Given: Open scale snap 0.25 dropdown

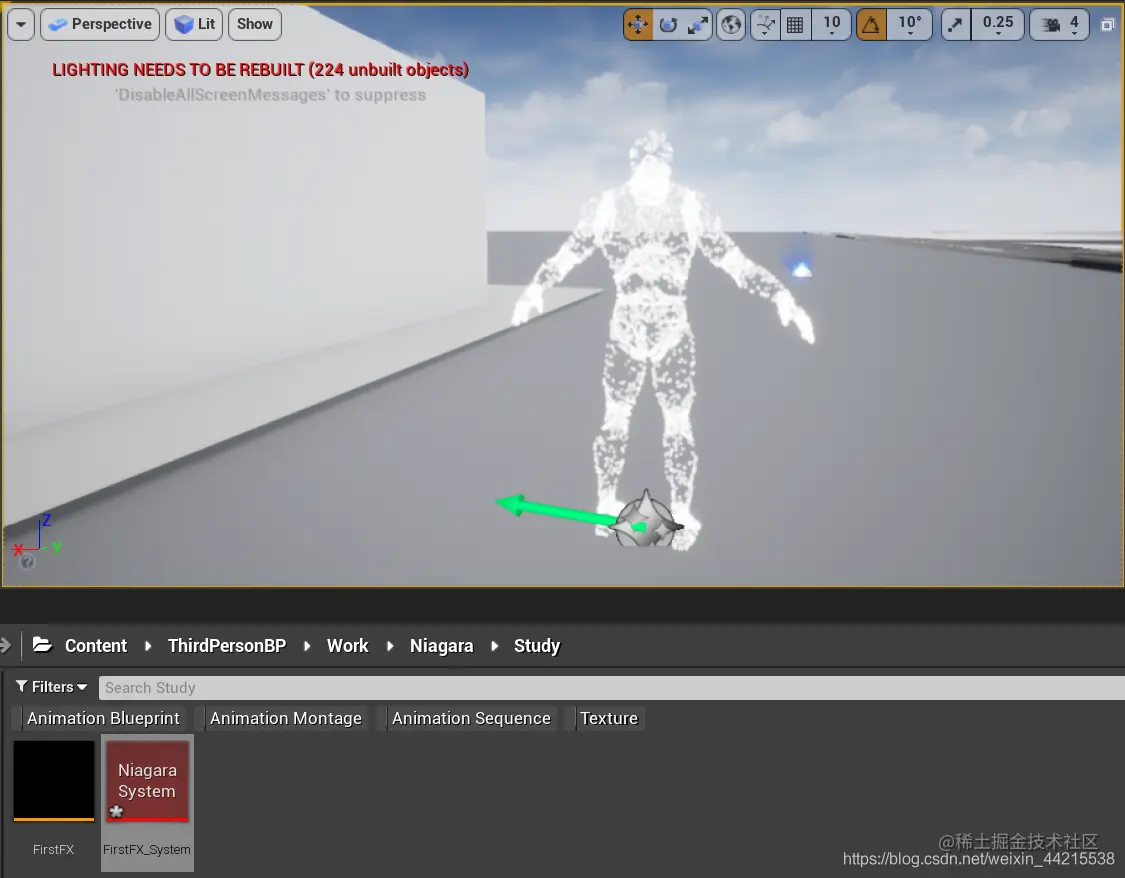Looking at the screenshot, I should tap(998, 25).
